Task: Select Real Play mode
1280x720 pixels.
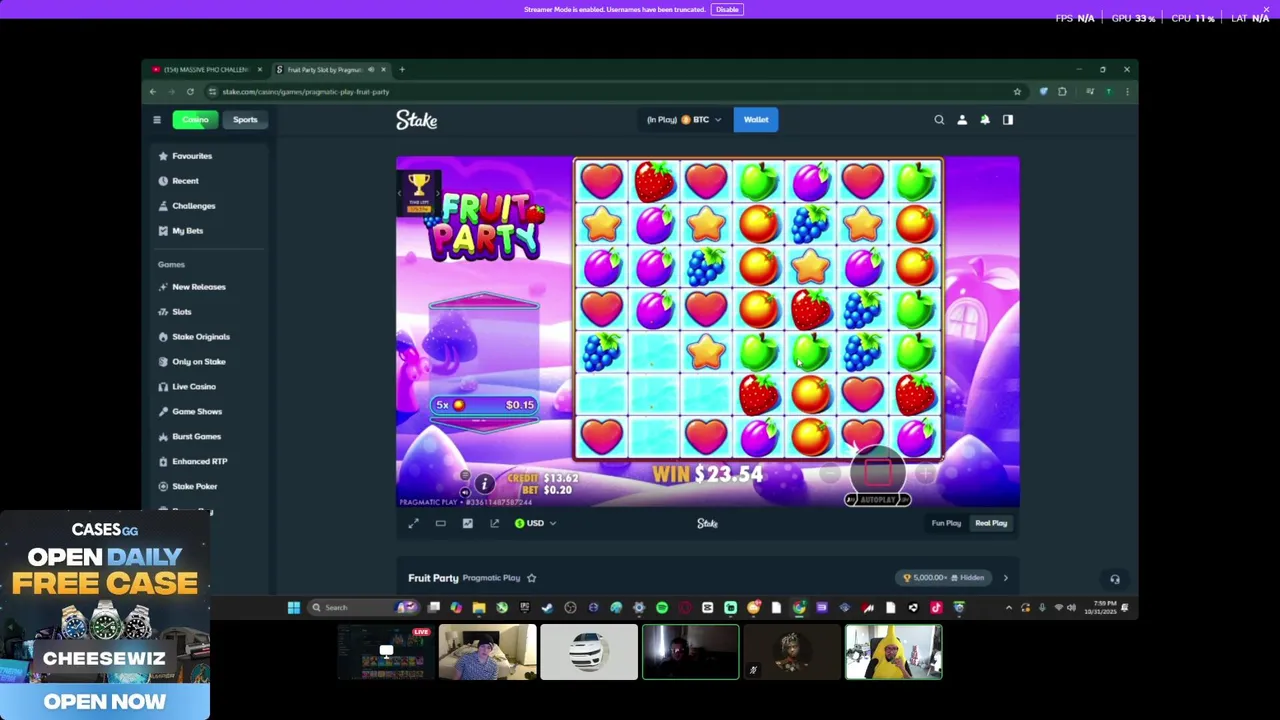Action: coord(991,523)
